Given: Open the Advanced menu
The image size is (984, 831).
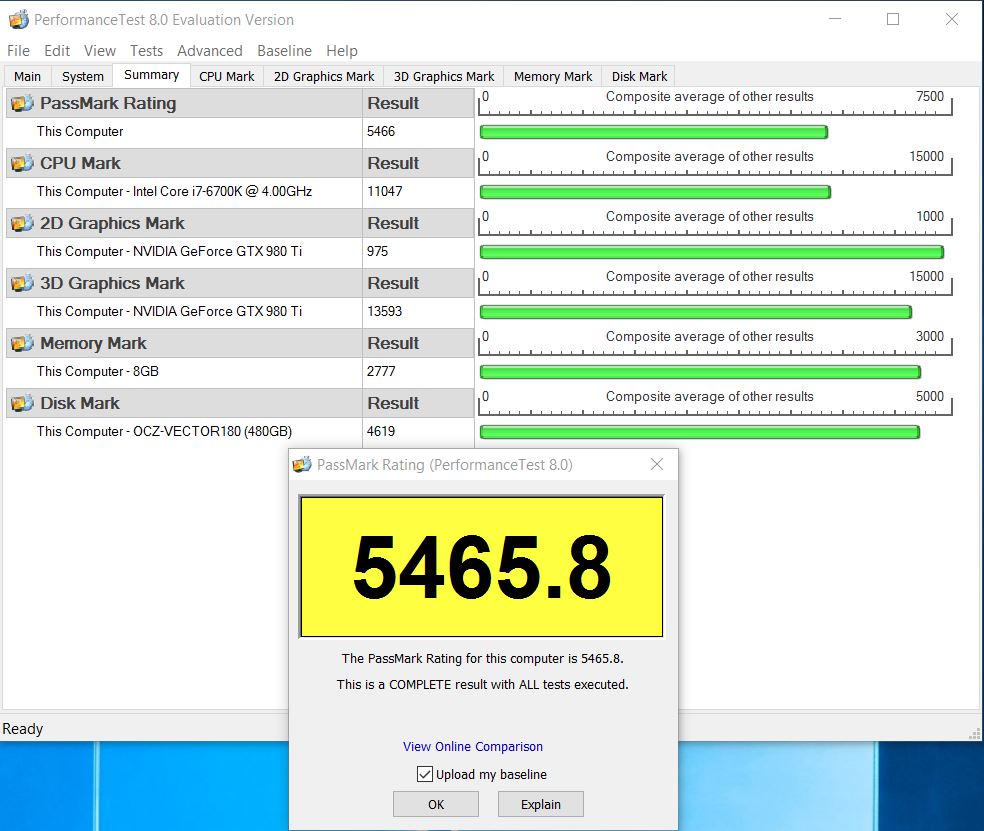Looking at the screenshot, I should (x=210, y=51).
